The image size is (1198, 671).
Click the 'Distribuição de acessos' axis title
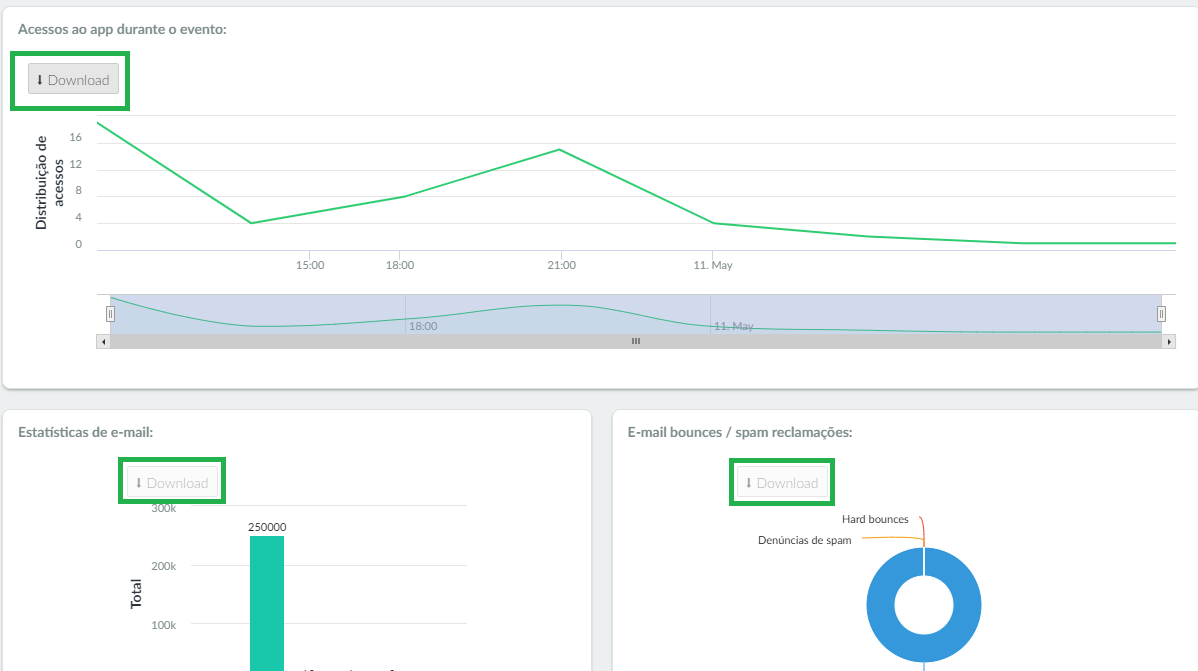click(50, 183)
